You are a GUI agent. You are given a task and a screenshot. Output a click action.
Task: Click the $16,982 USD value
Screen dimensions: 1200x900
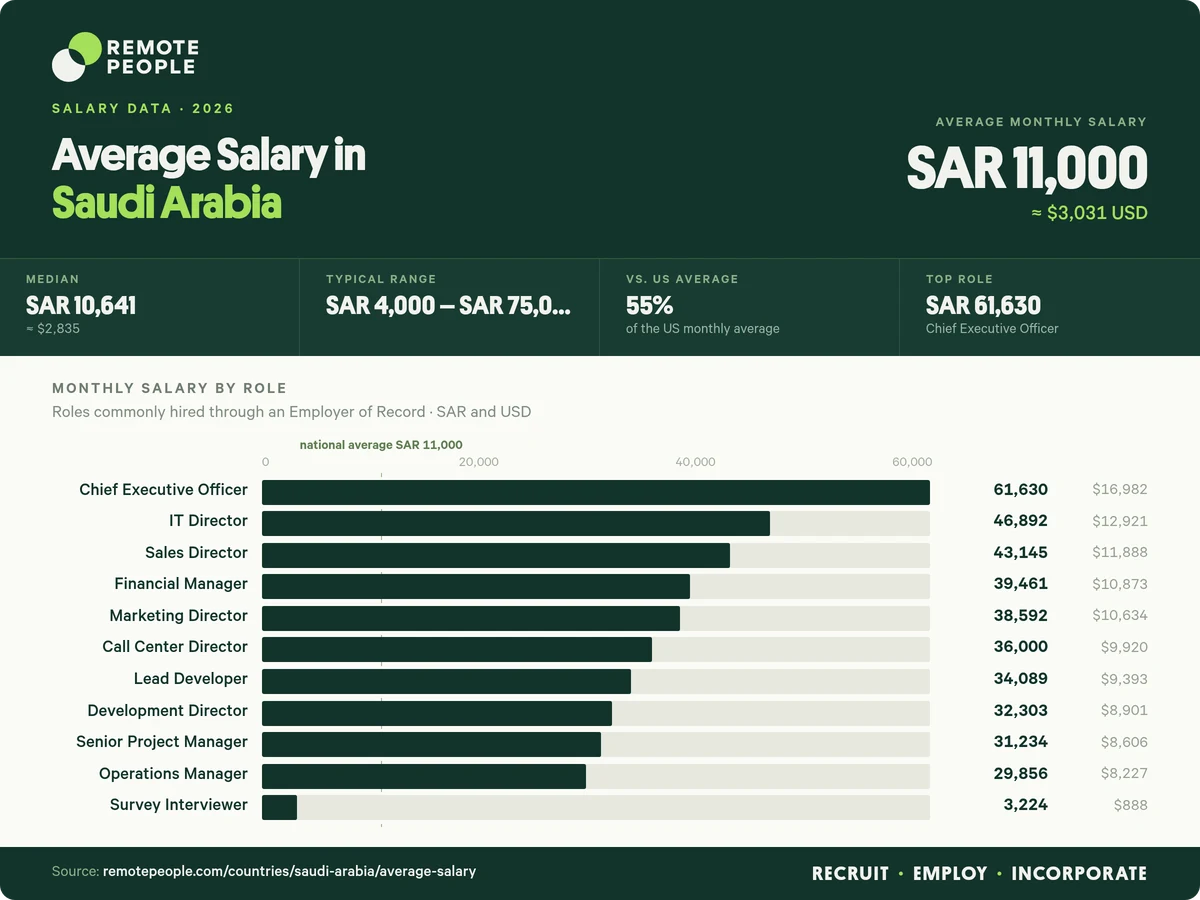[x=1120, y=489]
